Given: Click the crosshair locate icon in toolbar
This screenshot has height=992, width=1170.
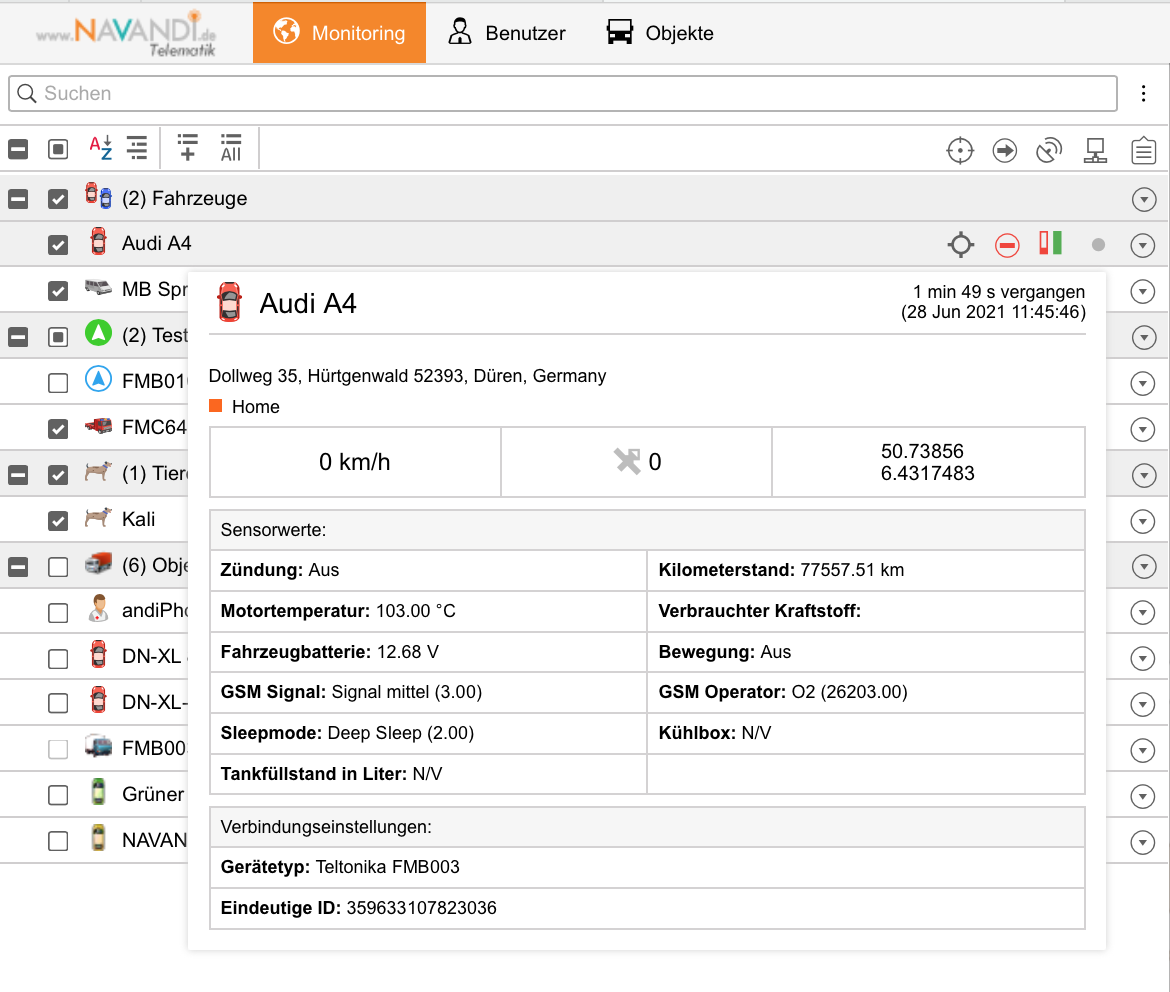Looking at the screenshot, I should (x=960, y=151).
